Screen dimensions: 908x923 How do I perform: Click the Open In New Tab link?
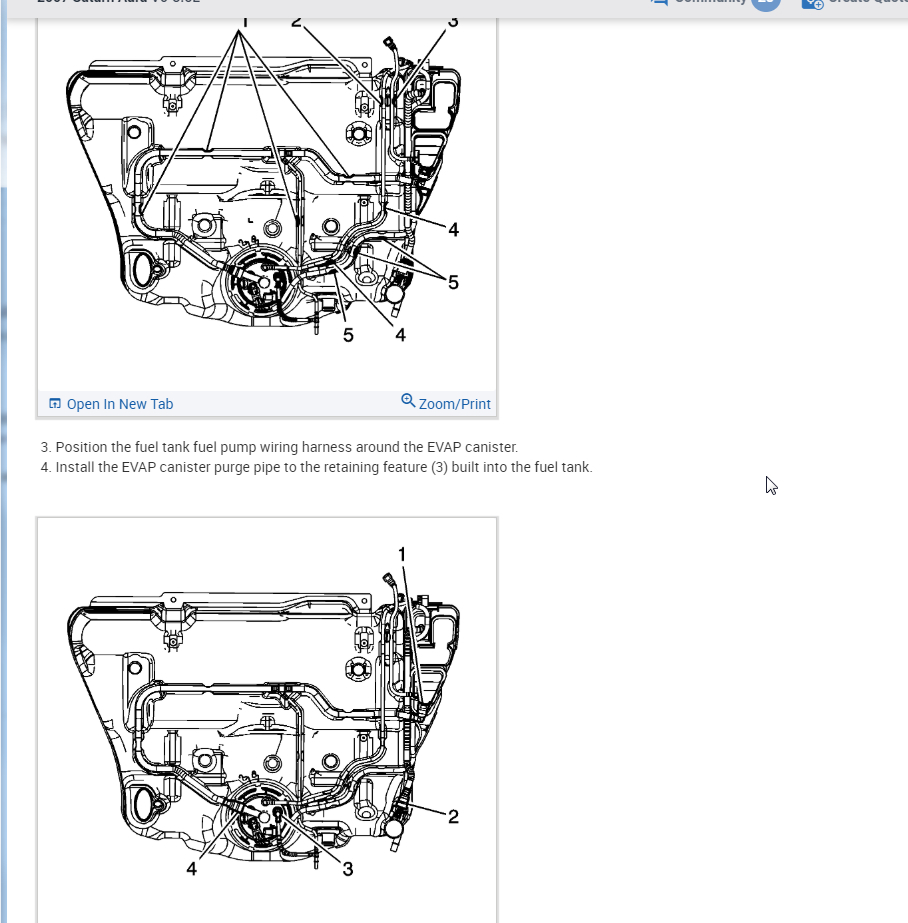111,404
